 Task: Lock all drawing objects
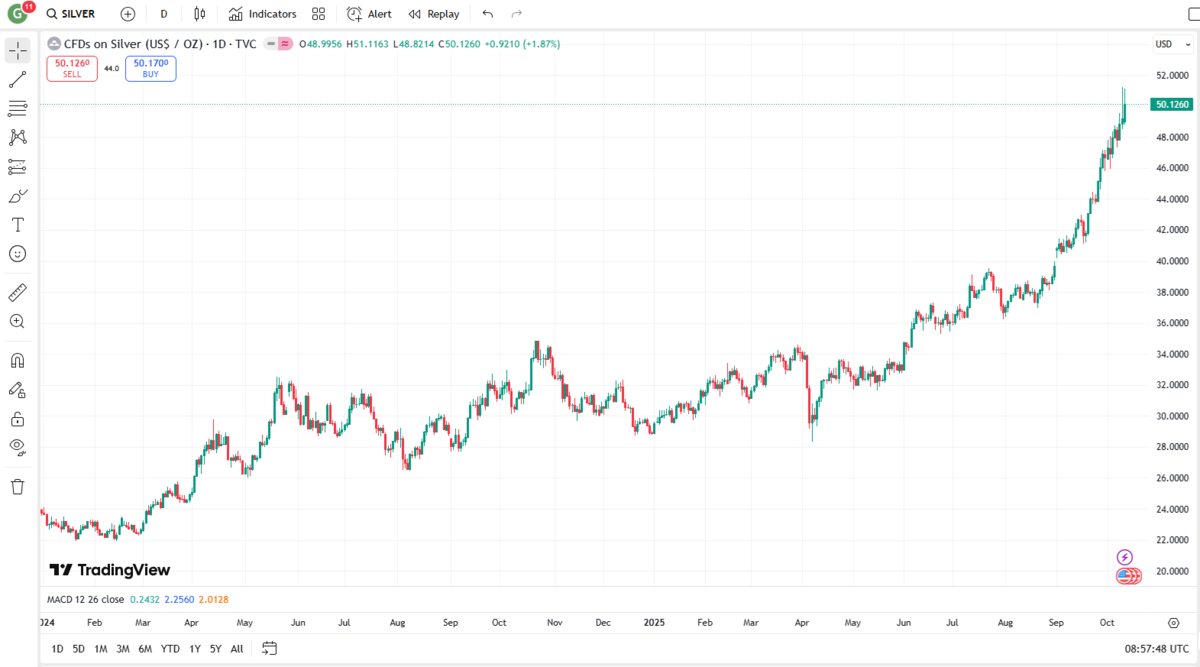tap(17, 418)
